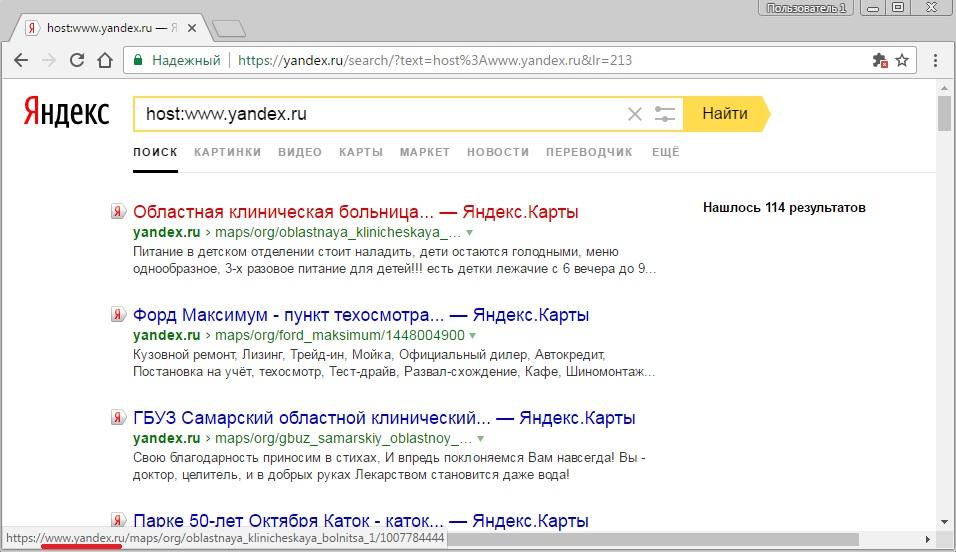This screenshot has height=552, width=956.
Task: Open Областная клиническая больница… Яндекс.Карты result
Action: [355, 212]
